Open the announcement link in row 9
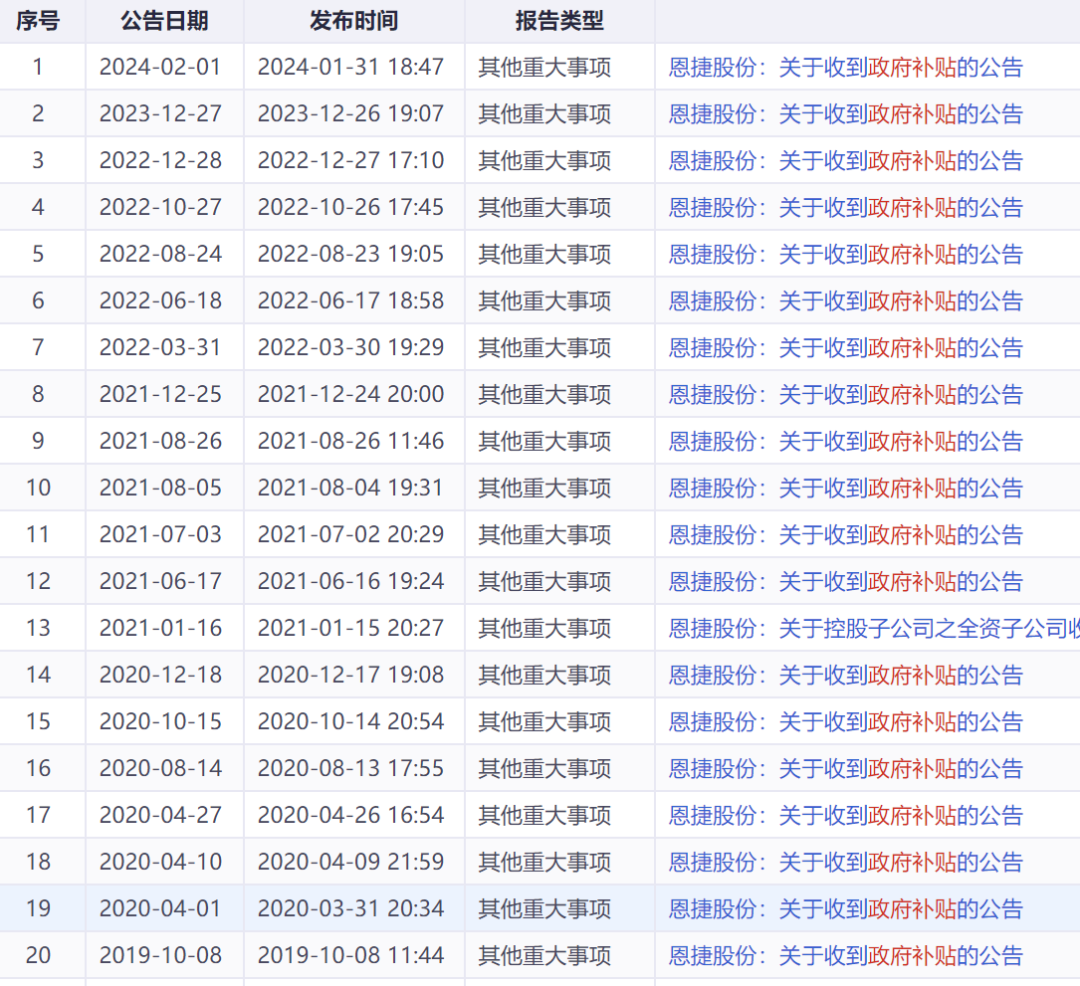The width and height of the screenshot is (1080, 986). coord(846,441)
